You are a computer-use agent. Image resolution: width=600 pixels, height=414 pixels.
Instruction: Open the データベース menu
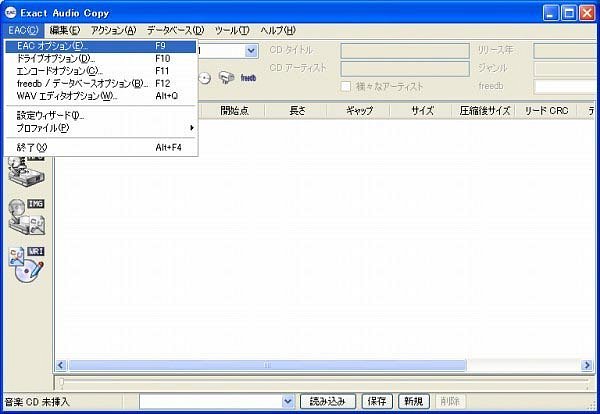pyautogui.click(x=176, y=30)
